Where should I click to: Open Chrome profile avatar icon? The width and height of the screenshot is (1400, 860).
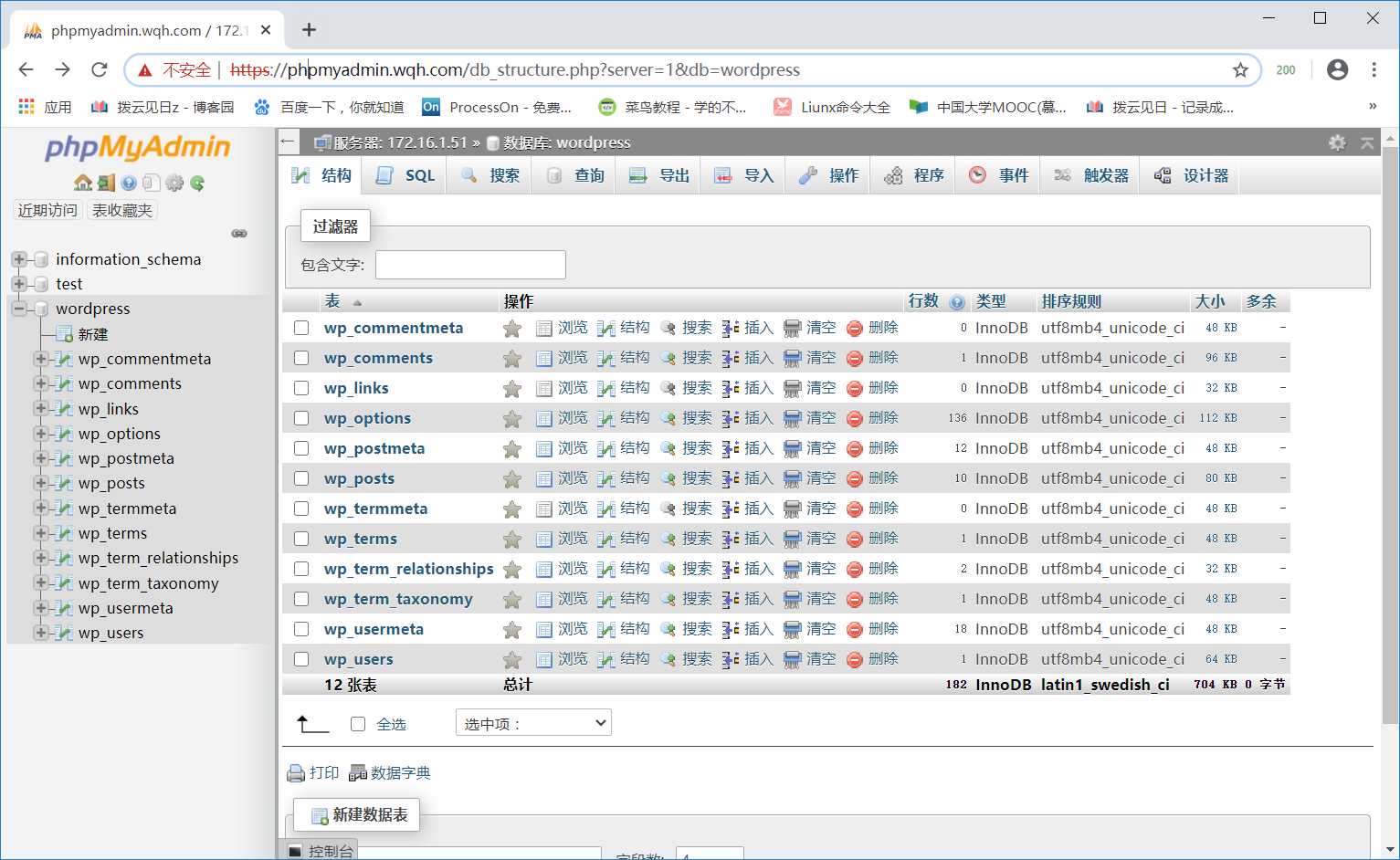1337,69
